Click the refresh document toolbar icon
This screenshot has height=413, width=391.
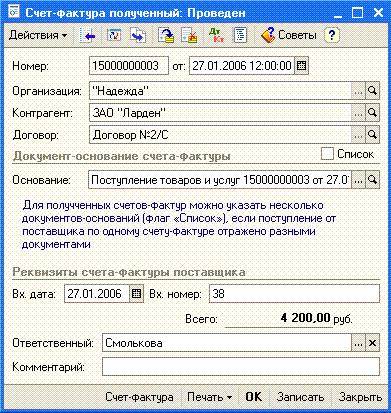pos(114,35)
